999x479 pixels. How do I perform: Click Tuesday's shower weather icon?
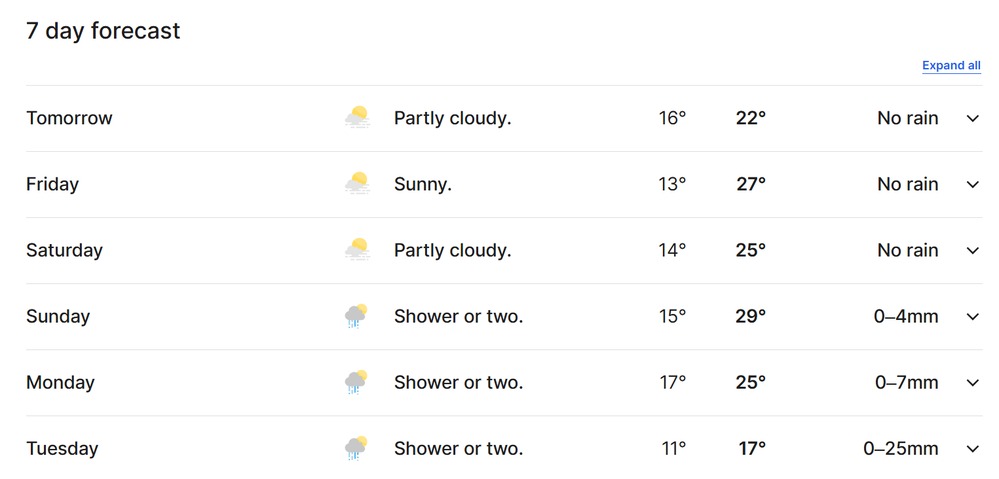[x=356, y=448]
